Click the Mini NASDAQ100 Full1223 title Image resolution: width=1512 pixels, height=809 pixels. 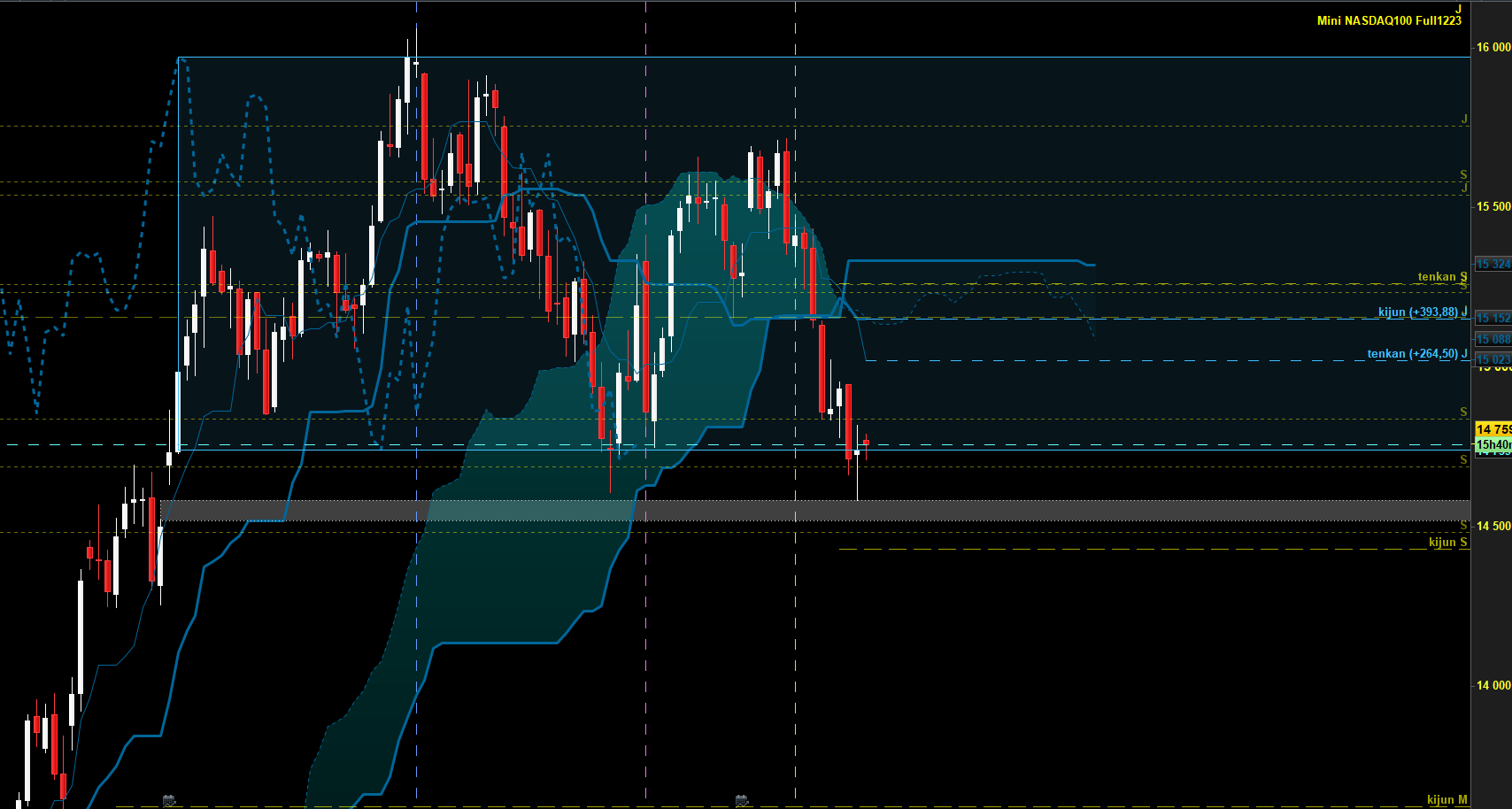click(1388, 20)
